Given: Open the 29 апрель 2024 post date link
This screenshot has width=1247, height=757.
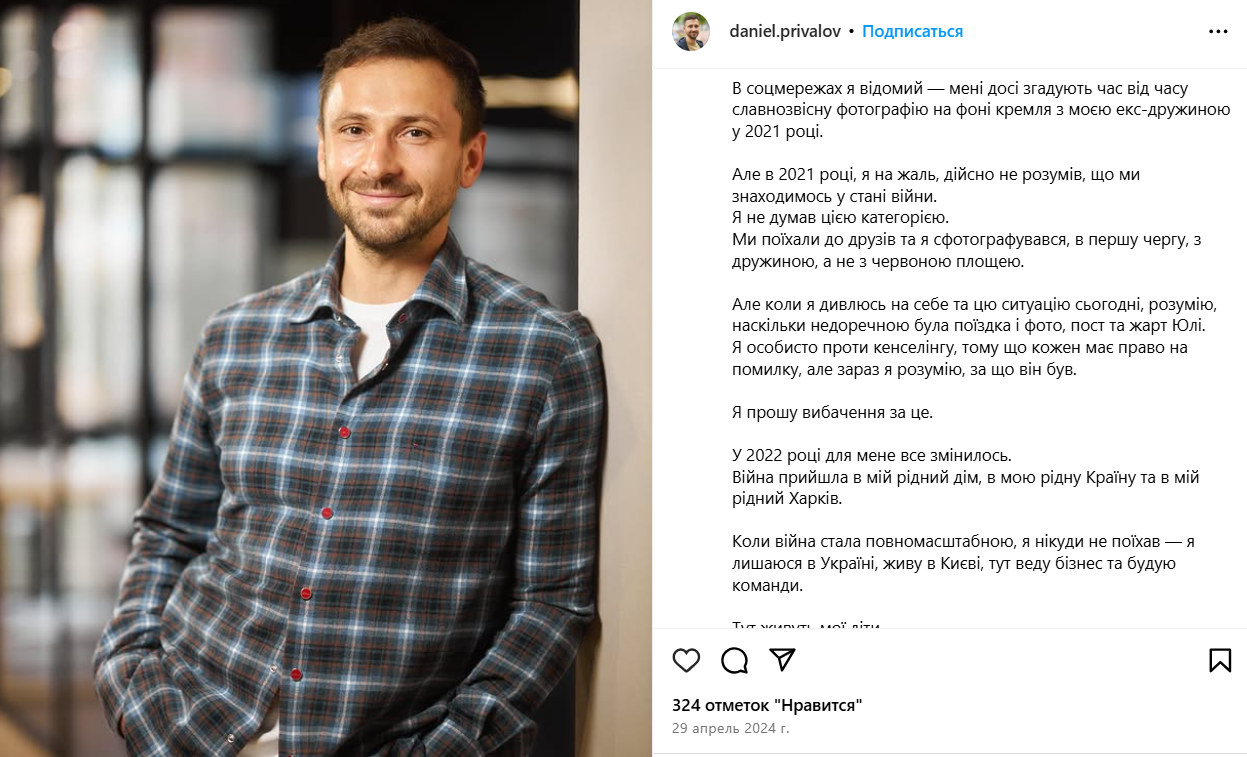Looking at the screenshot, I should point(730,728).
